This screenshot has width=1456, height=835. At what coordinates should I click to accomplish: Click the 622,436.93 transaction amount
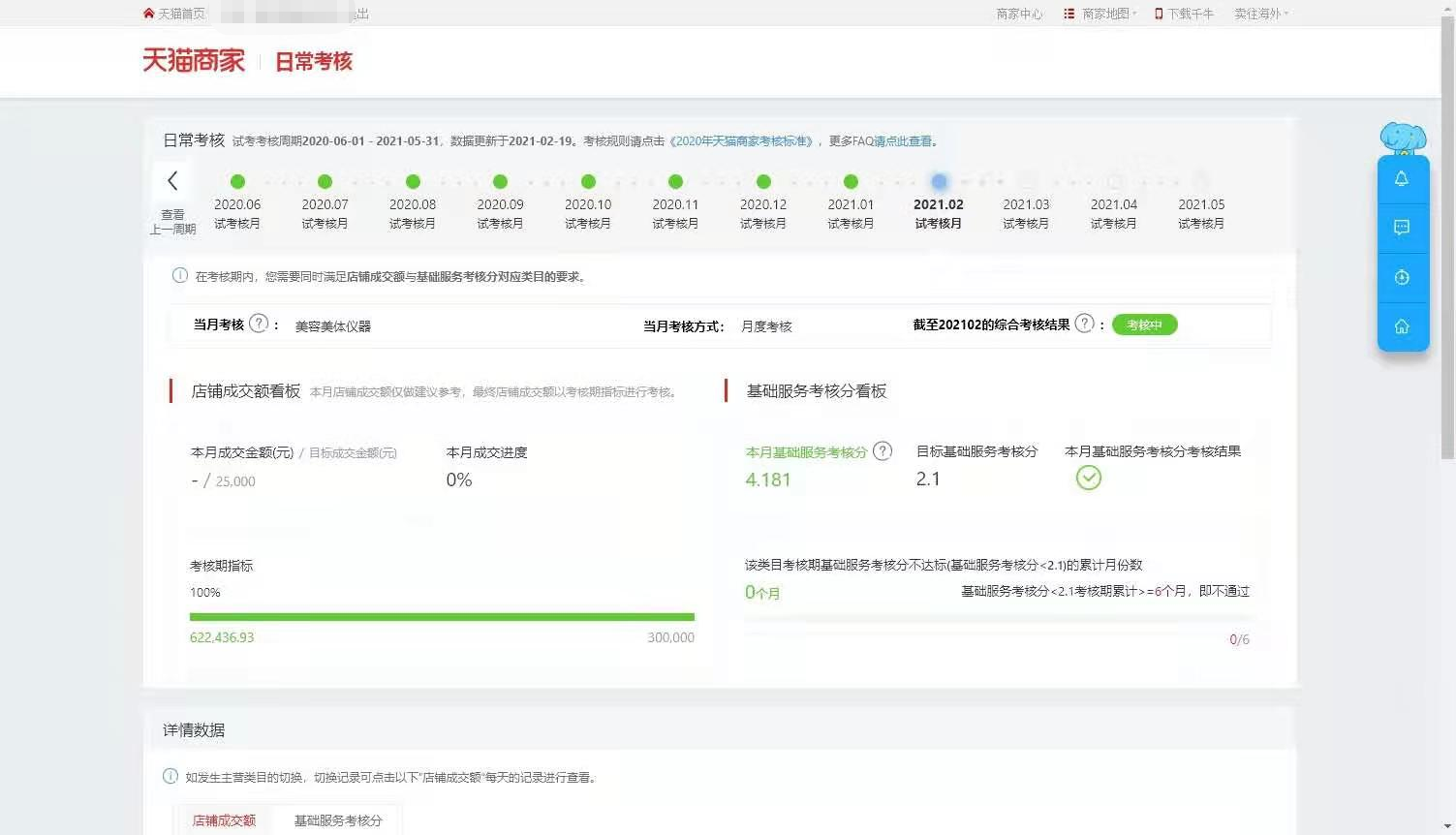[x=222, y=637]
